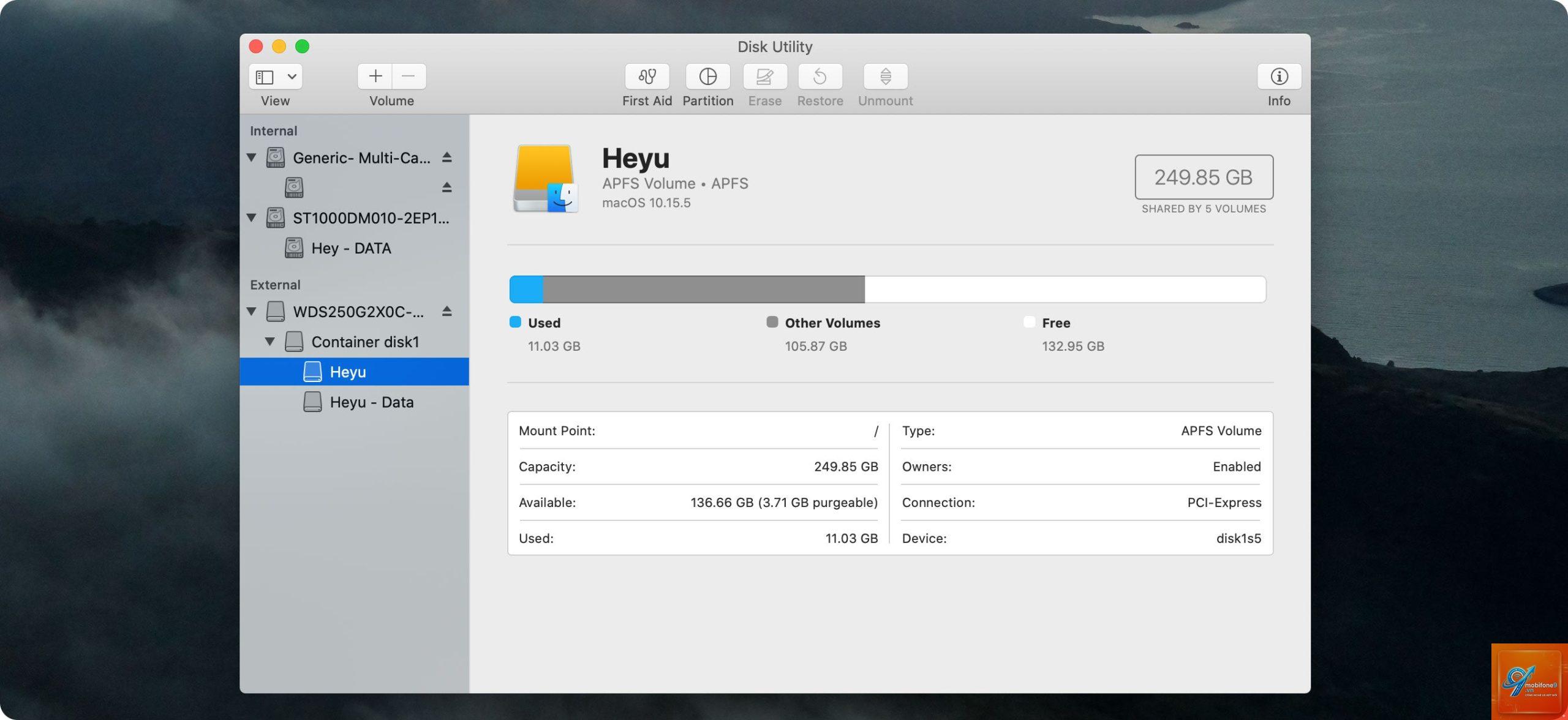Click the 'macOS 10.15.5' text
The height and width of the screenshot is (720, 1568).
tap(646, 203)
